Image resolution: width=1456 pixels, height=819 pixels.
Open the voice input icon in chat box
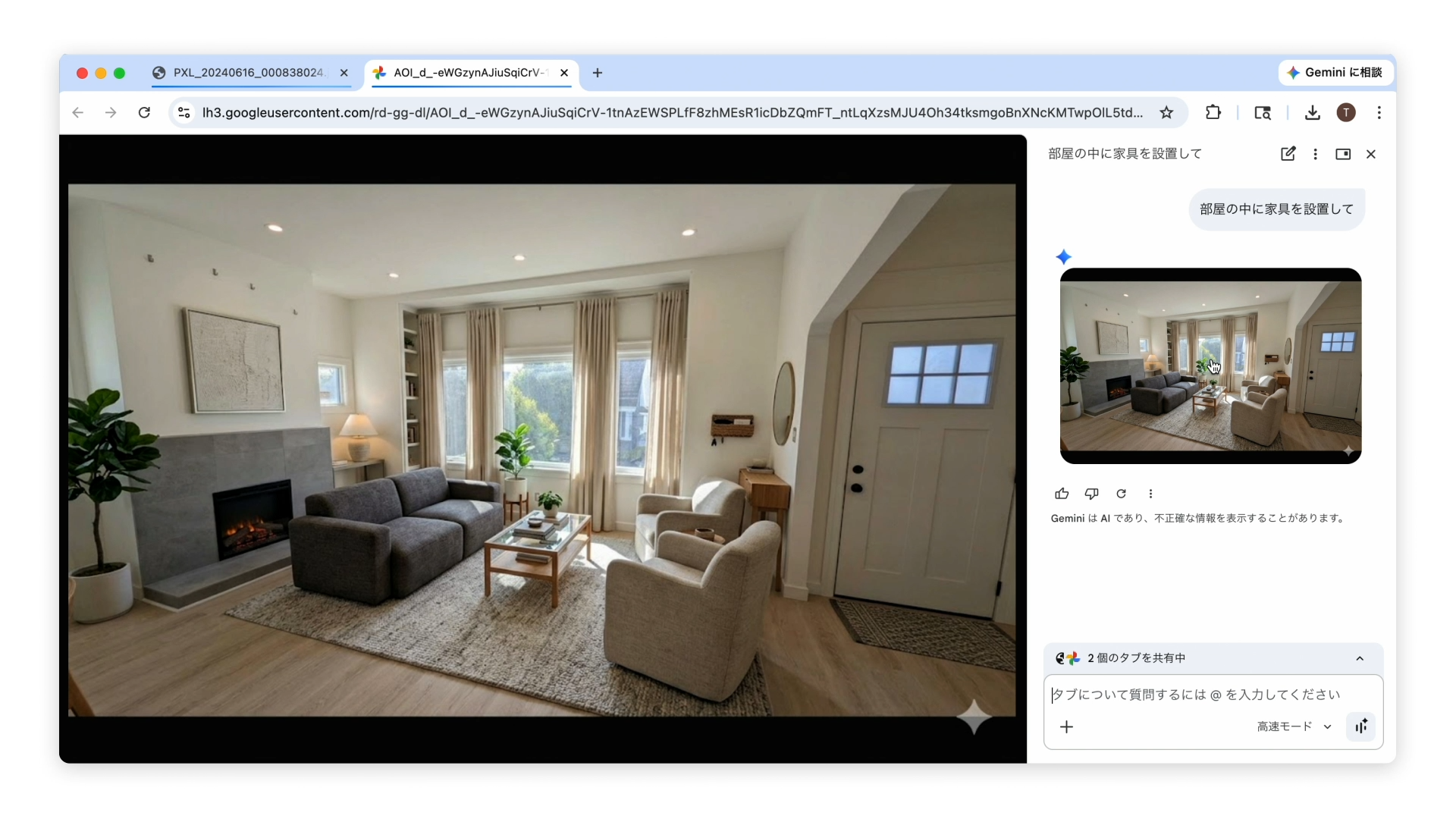[x=1360, y=726]
